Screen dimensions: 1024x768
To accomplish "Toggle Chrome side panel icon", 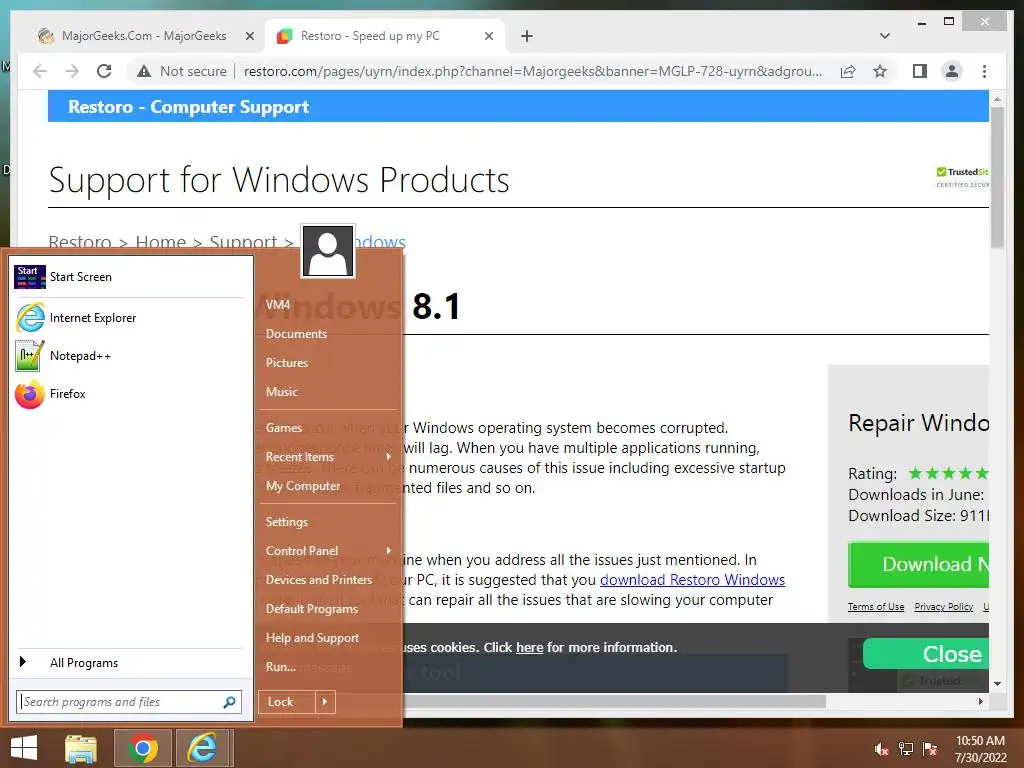I will tap(920, 71).
